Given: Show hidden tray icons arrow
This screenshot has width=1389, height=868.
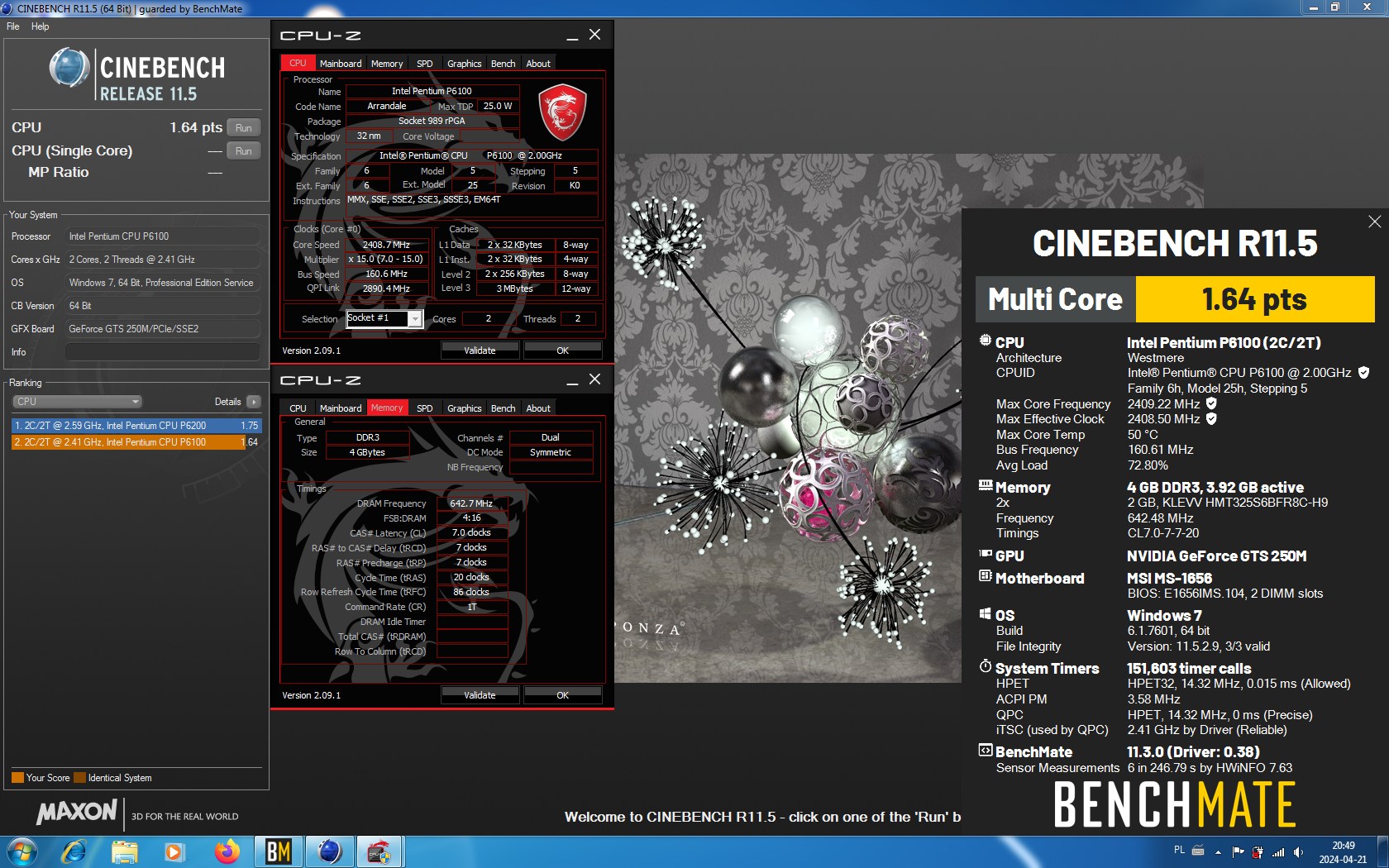Looking at the screenshot, I should coord(1218,851).
